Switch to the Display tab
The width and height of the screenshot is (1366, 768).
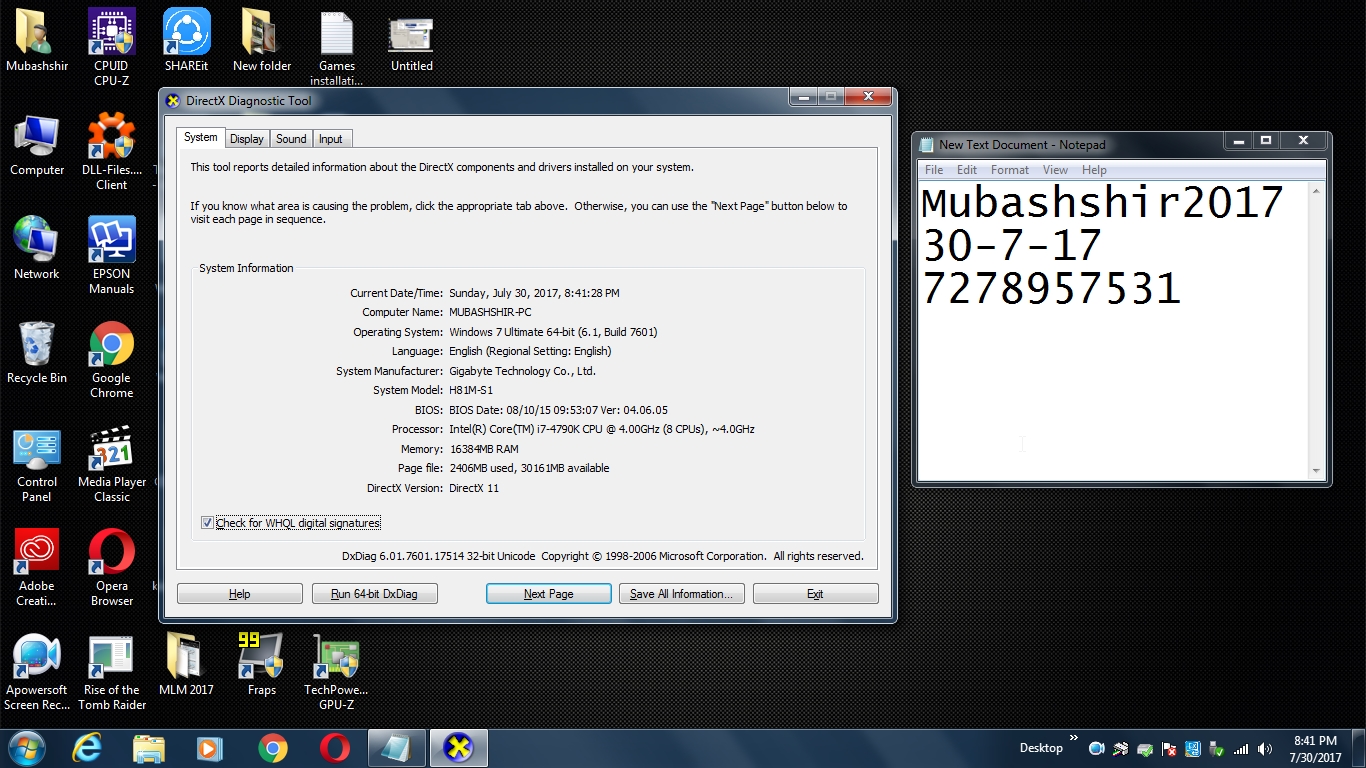coord(247,139)
